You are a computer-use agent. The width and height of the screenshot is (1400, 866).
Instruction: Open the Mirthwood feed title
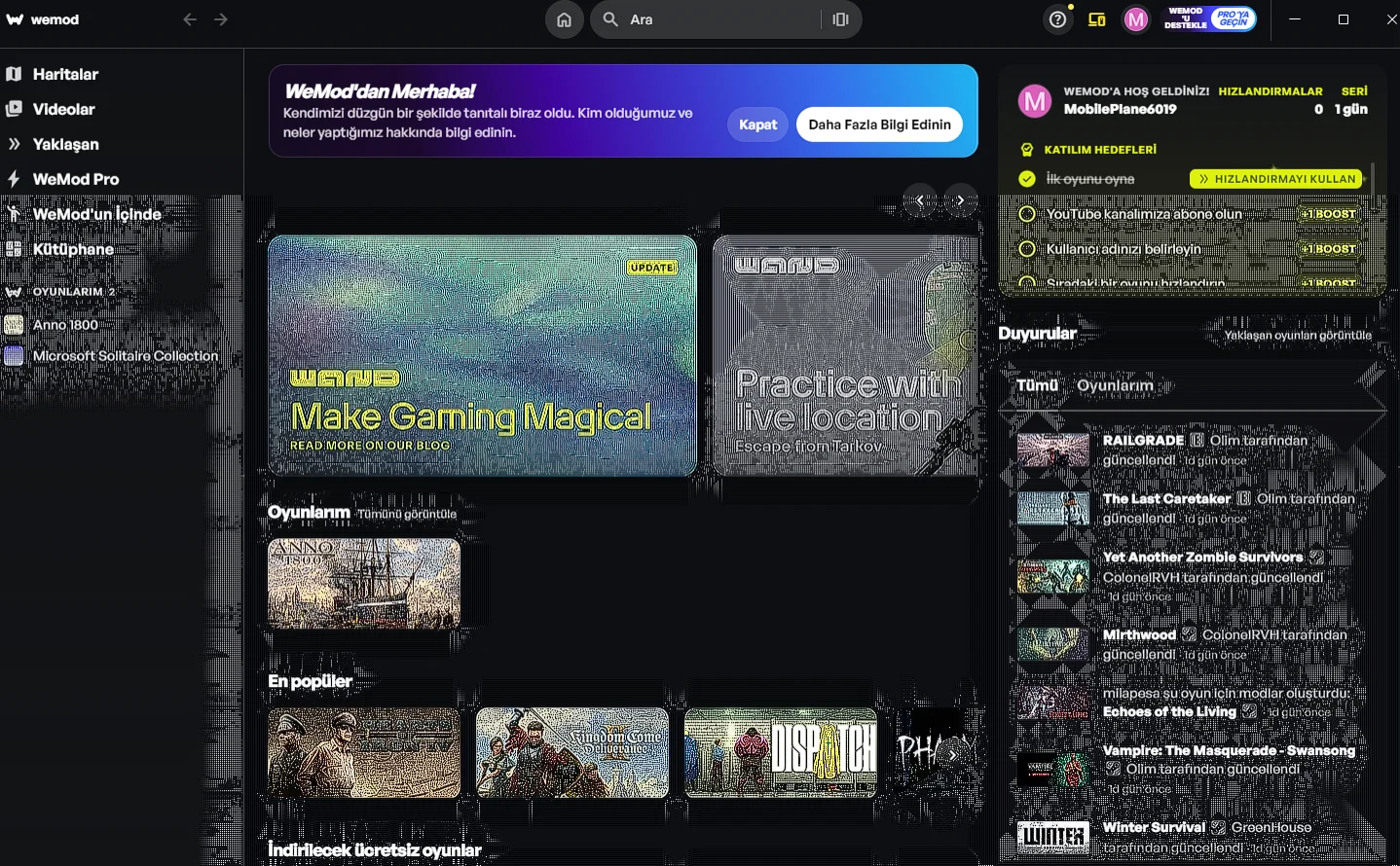(x=1139, y=634)
